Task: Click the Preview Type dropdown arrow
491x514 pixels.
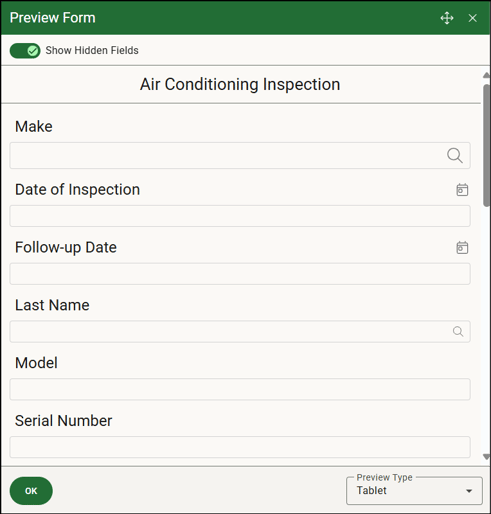Action: (469, 491)
